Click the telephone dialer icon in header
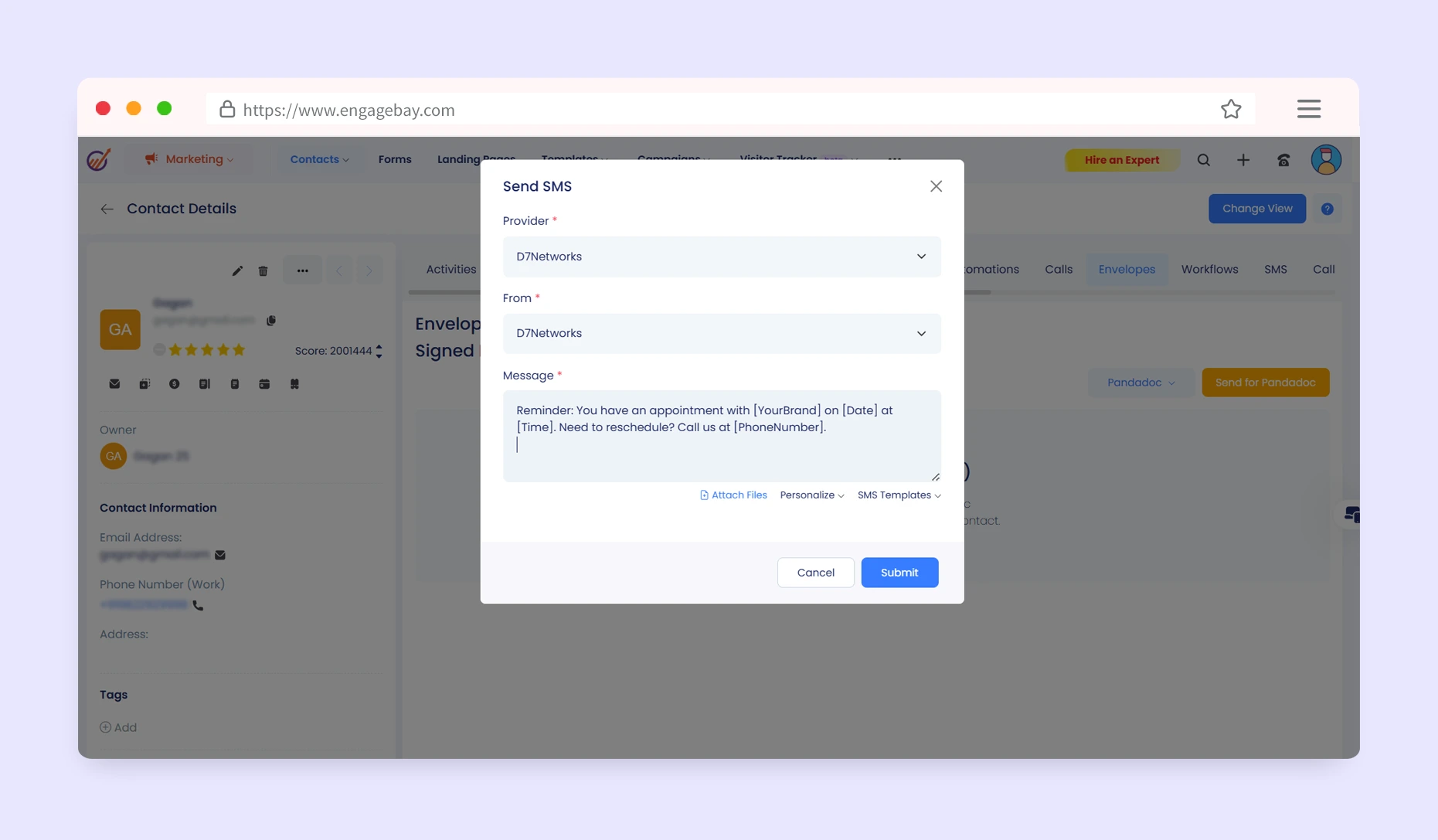 [1283, 160]
